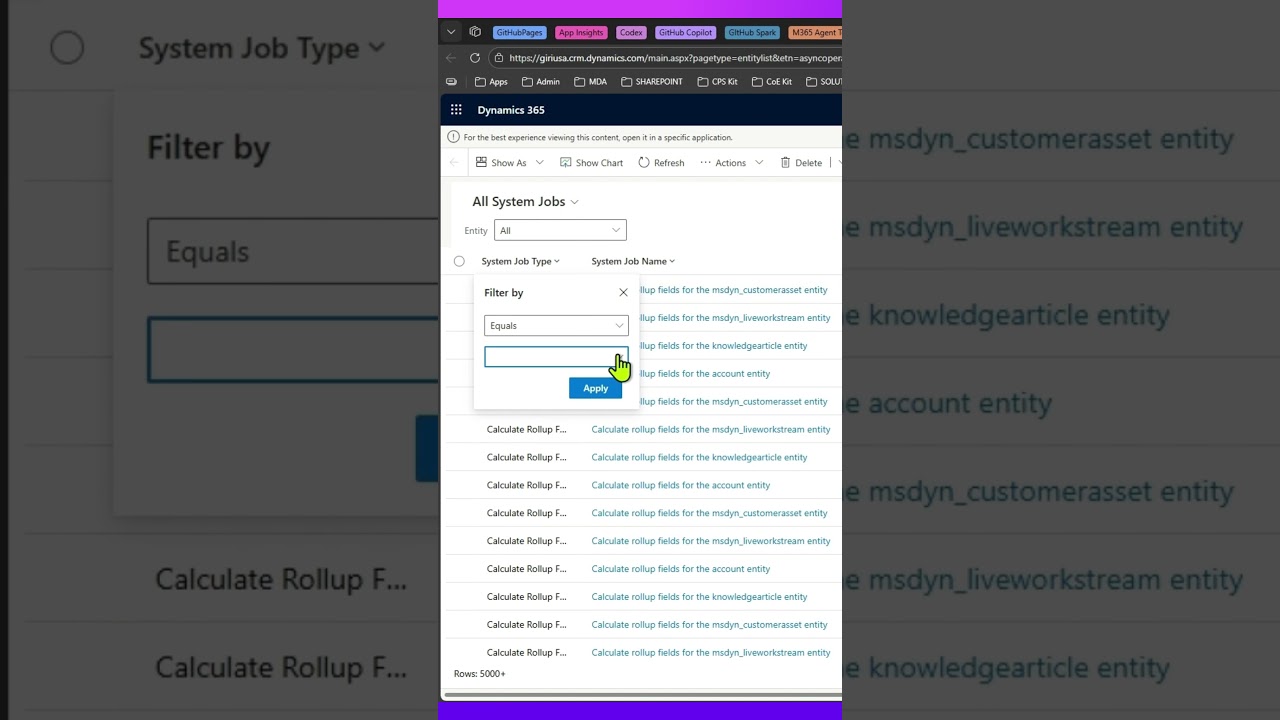Open the CoE Kit bookmark folder
This screenshot has width=1280, height=720.
click(x=772, y=81)
